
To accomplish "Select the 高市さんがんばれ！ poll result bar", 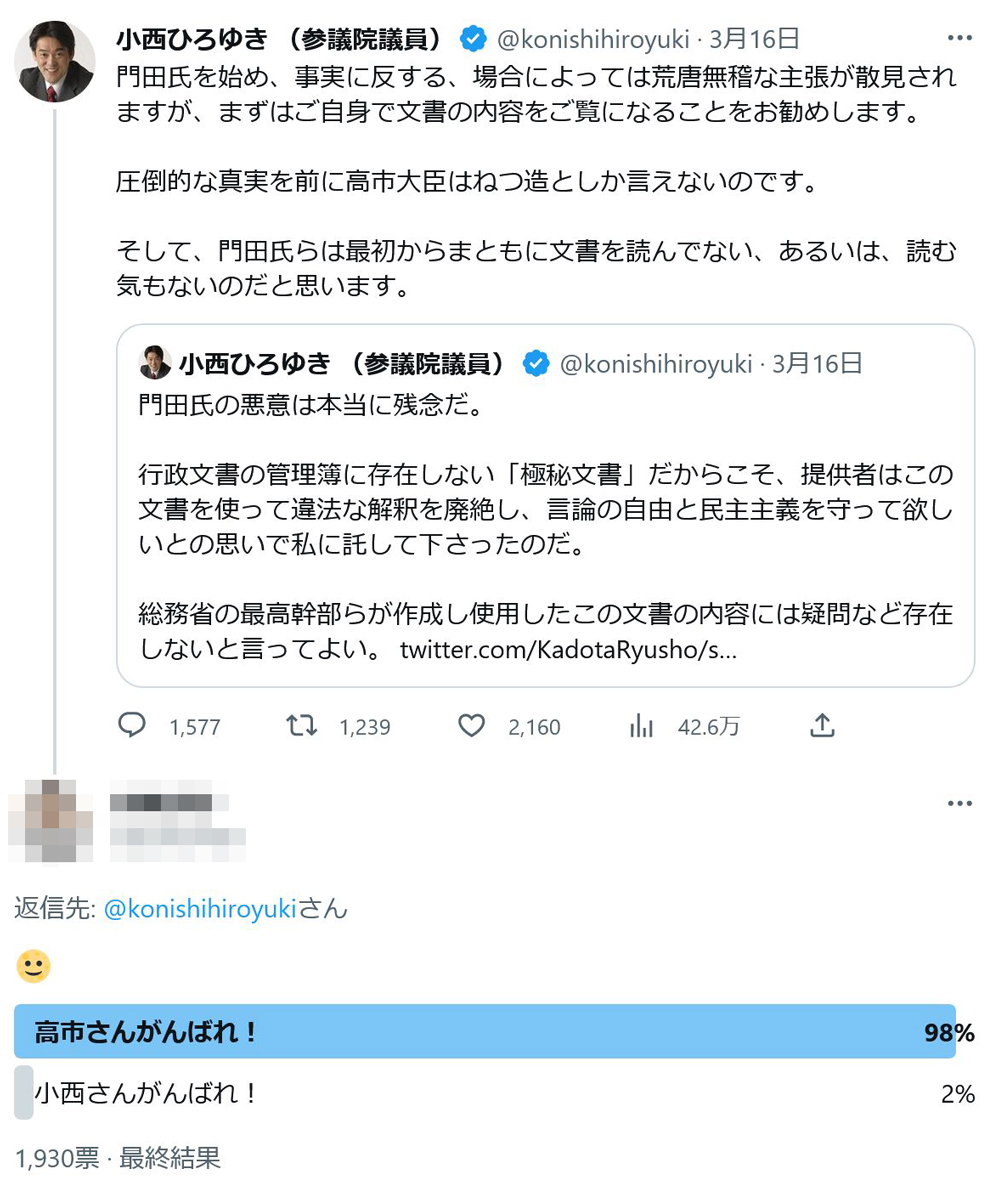I will (x=485, y=1032).
